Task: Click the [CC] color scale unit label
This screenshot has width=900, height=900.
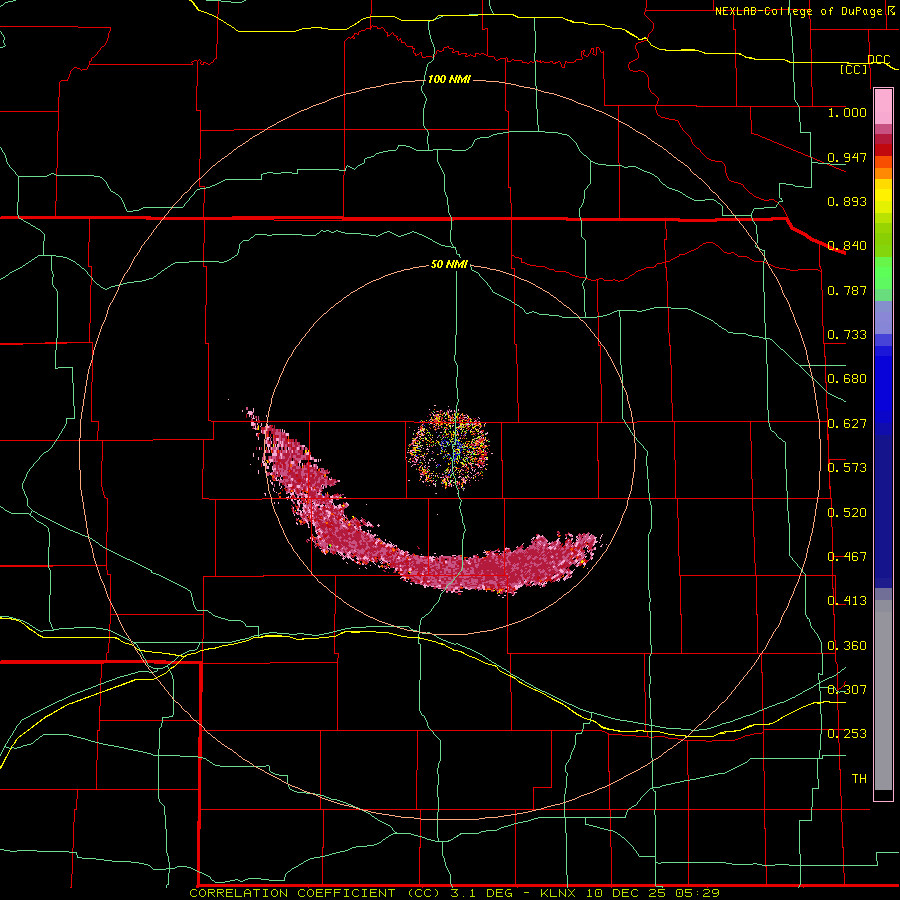Action: (854, 69)
